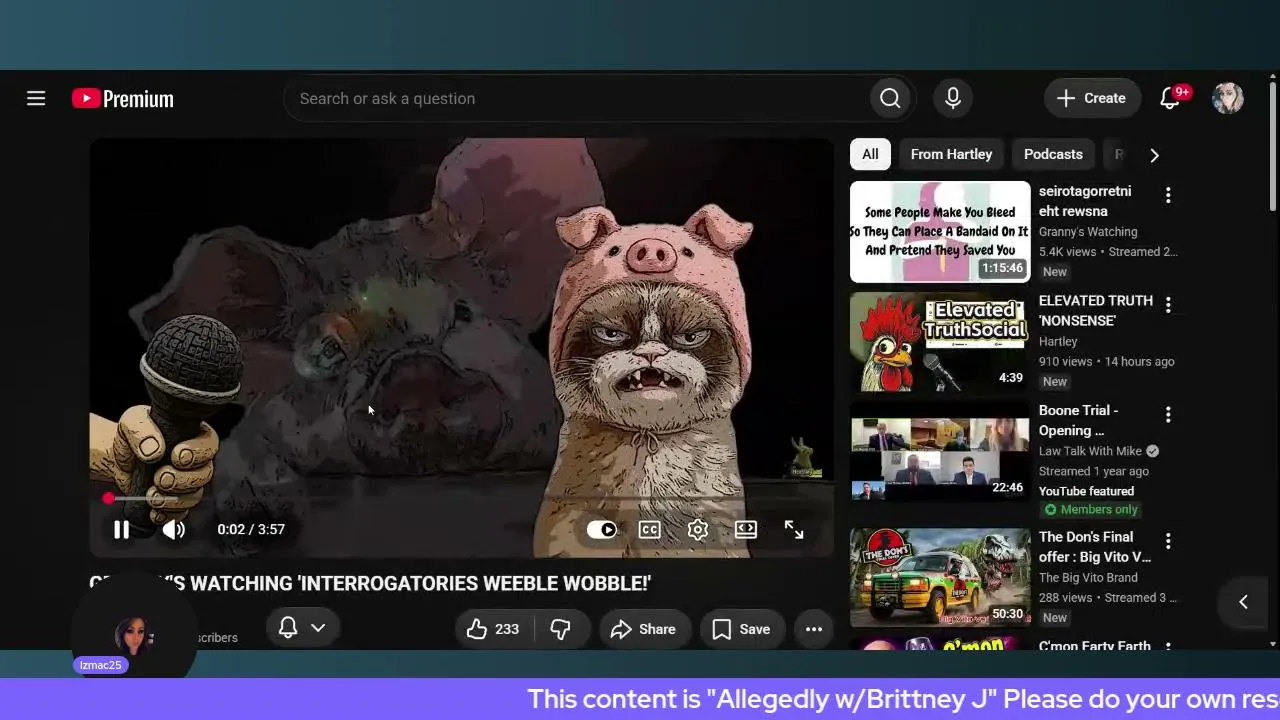
Task: Open options for ELEVATED TRUTH 'NONSENSE' video
Action: pyautogui.click(x=1168, y=305)
